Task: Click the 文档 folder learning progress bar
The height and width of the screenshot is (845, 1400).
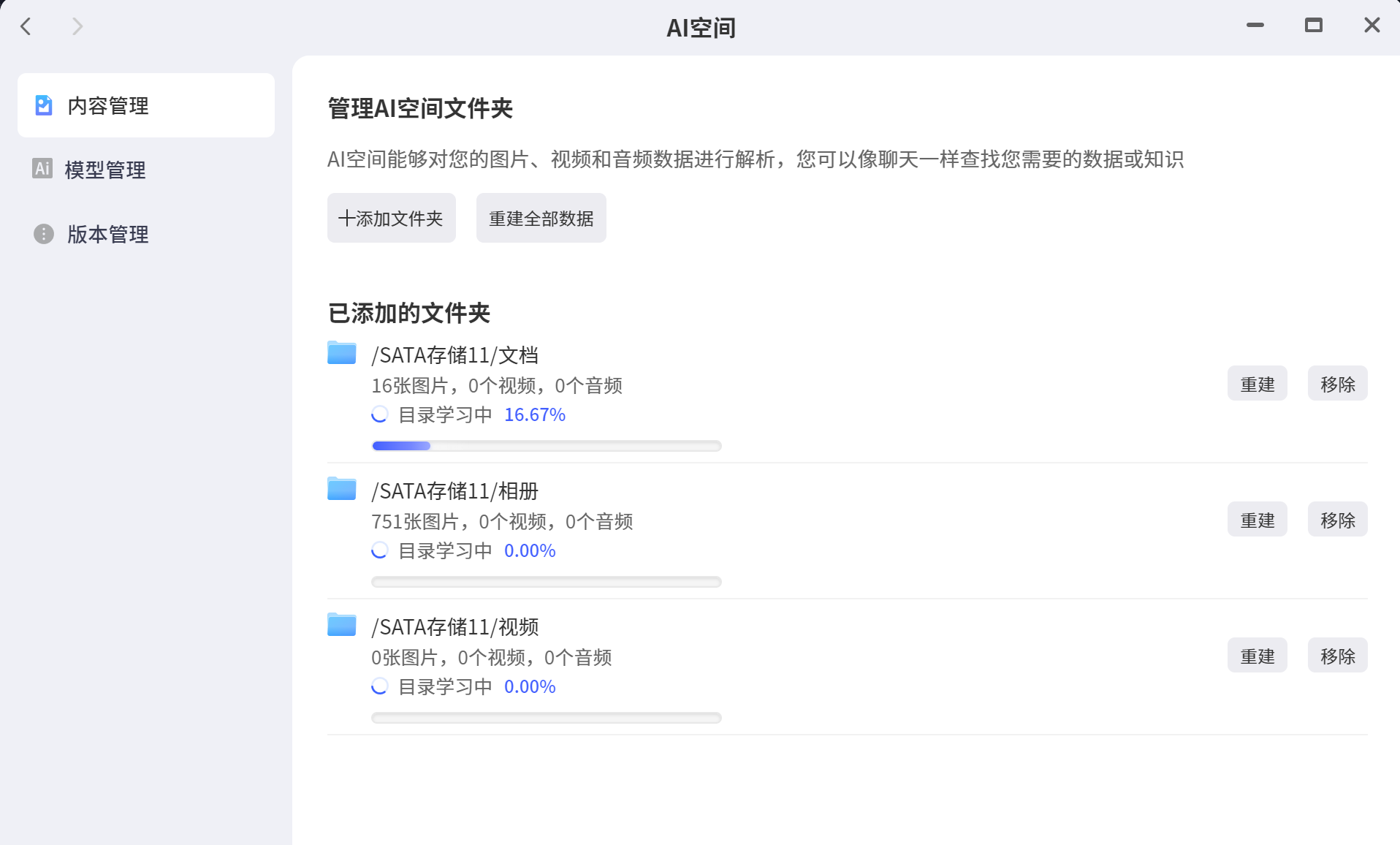Action: (546, 446)
